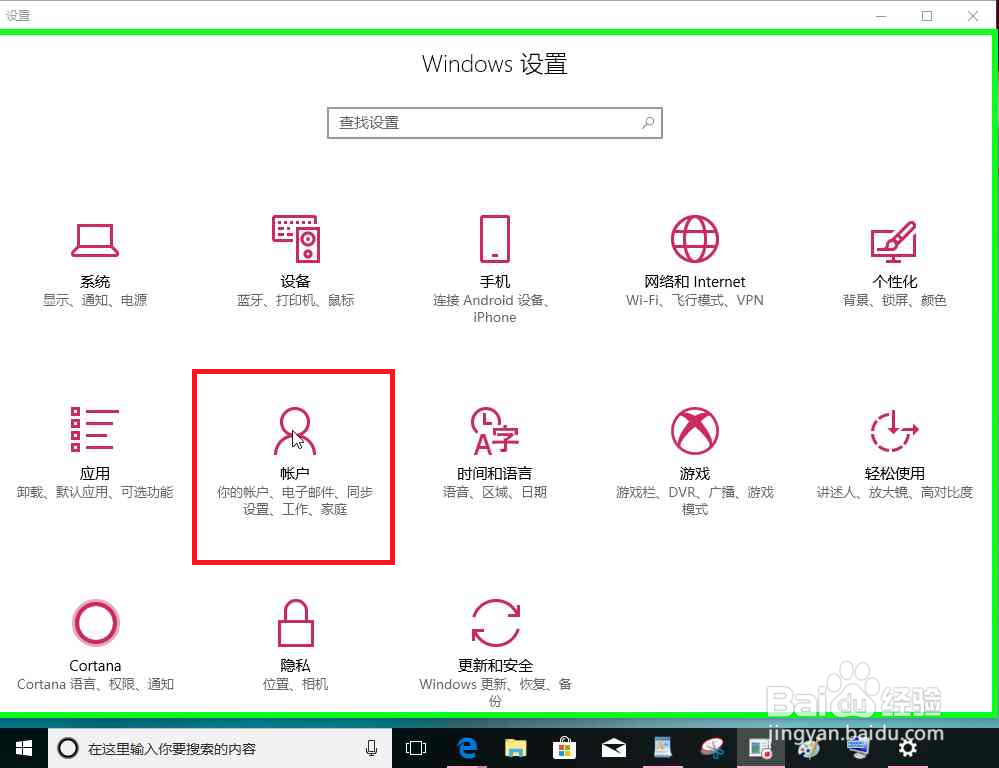The width and height of the screenshot is (999, 768).
Task: Click the 讲述人、放大镜、高对比度 description
Action: tap(895, 492)
